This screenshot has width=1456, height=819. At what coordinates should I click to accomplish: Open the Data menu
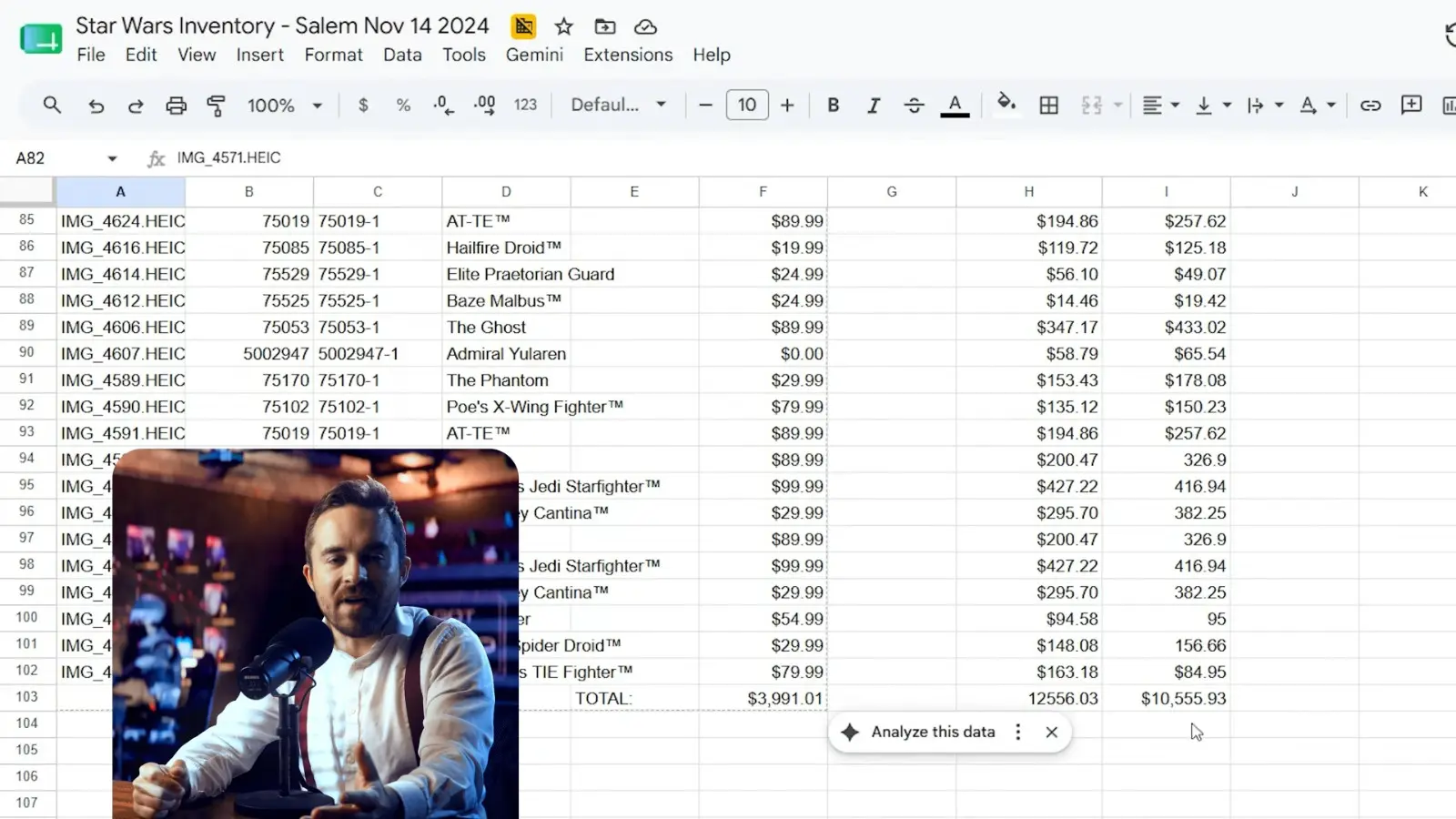coord(402,55)
